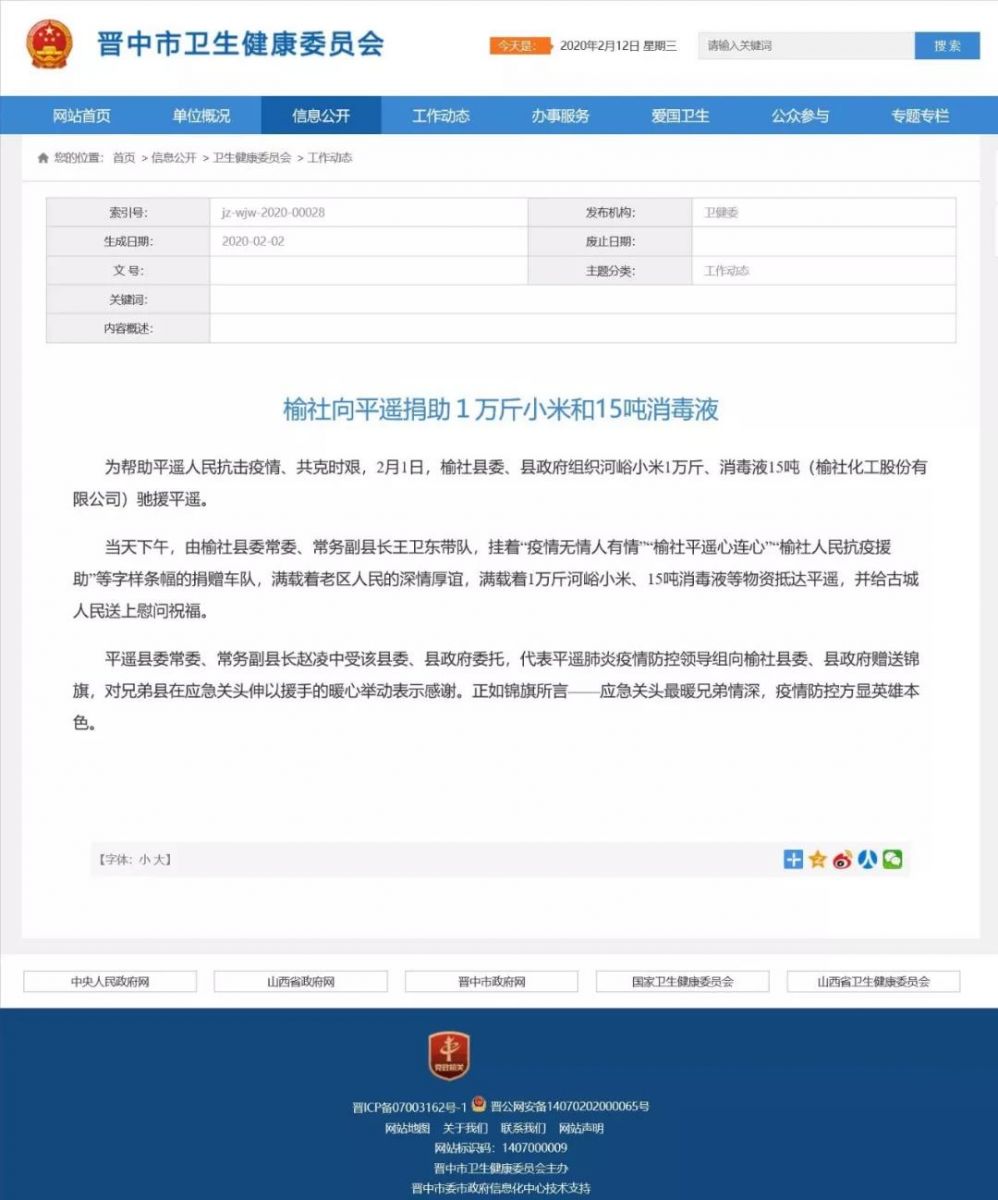Open 网站地图 link in footer
998x1200 pixels.
[407, 1128]
